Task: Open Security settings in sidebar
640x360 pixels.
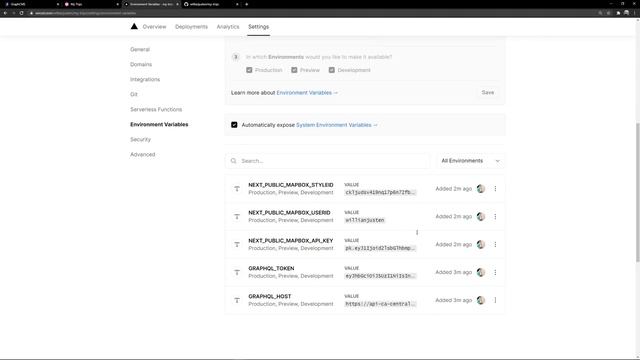Action: tap(140, 140)
